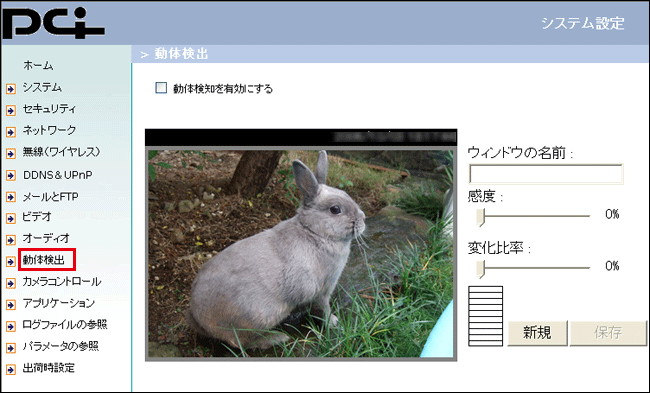Screen dimensions: 650x393
Task: Click the 保存 button
Action: tap(608, 332)
